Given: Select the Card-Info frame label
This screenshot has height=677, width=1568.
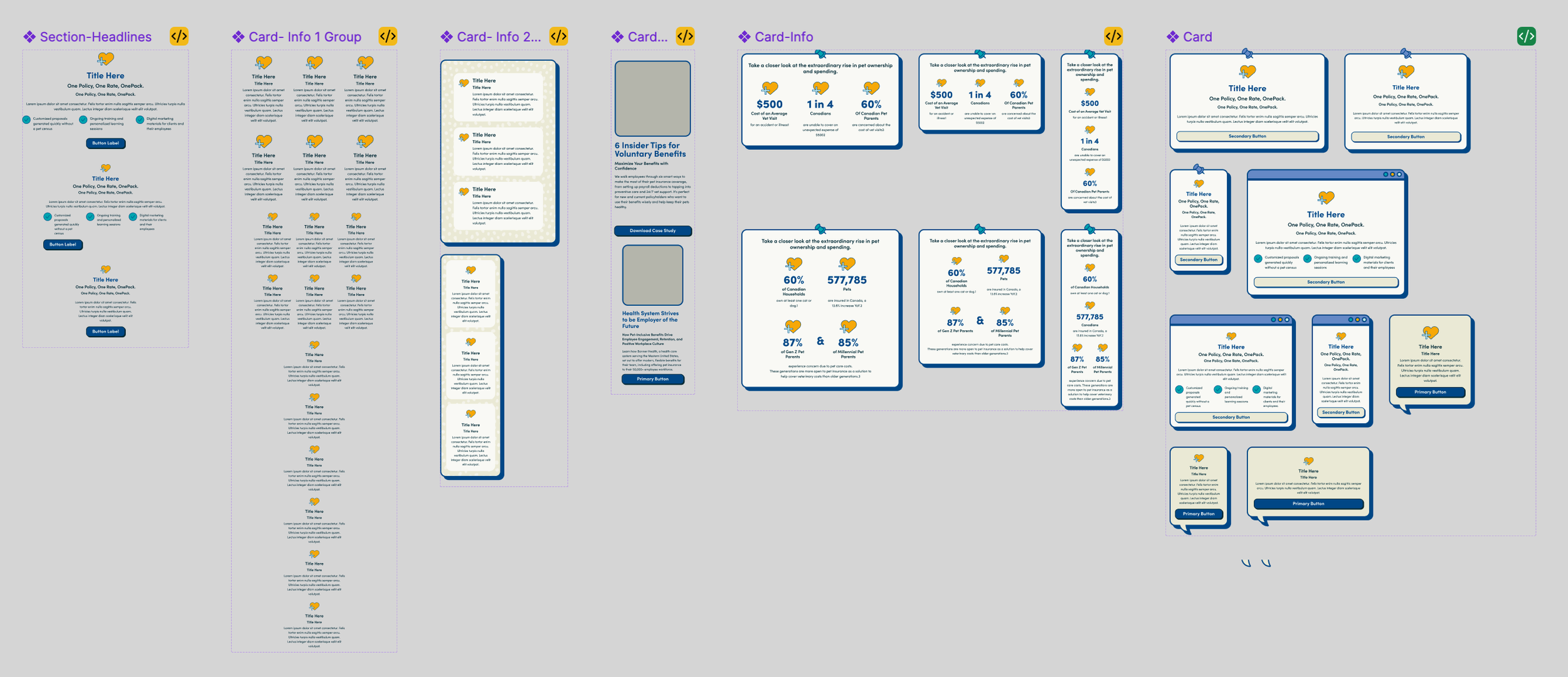Looking at the screenshot, I should click(x=783, y=37).
